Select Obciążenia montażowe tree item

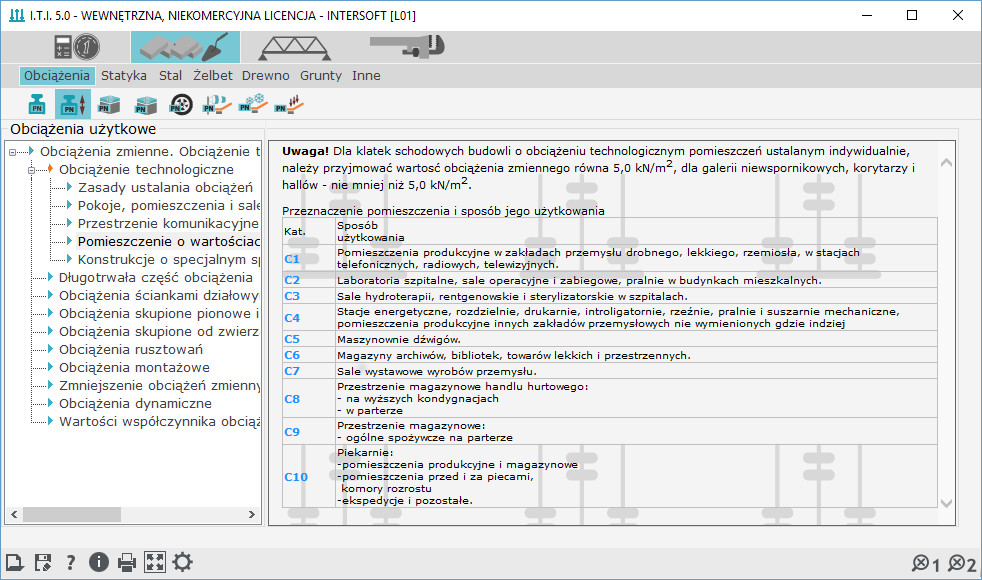[134, 368]
